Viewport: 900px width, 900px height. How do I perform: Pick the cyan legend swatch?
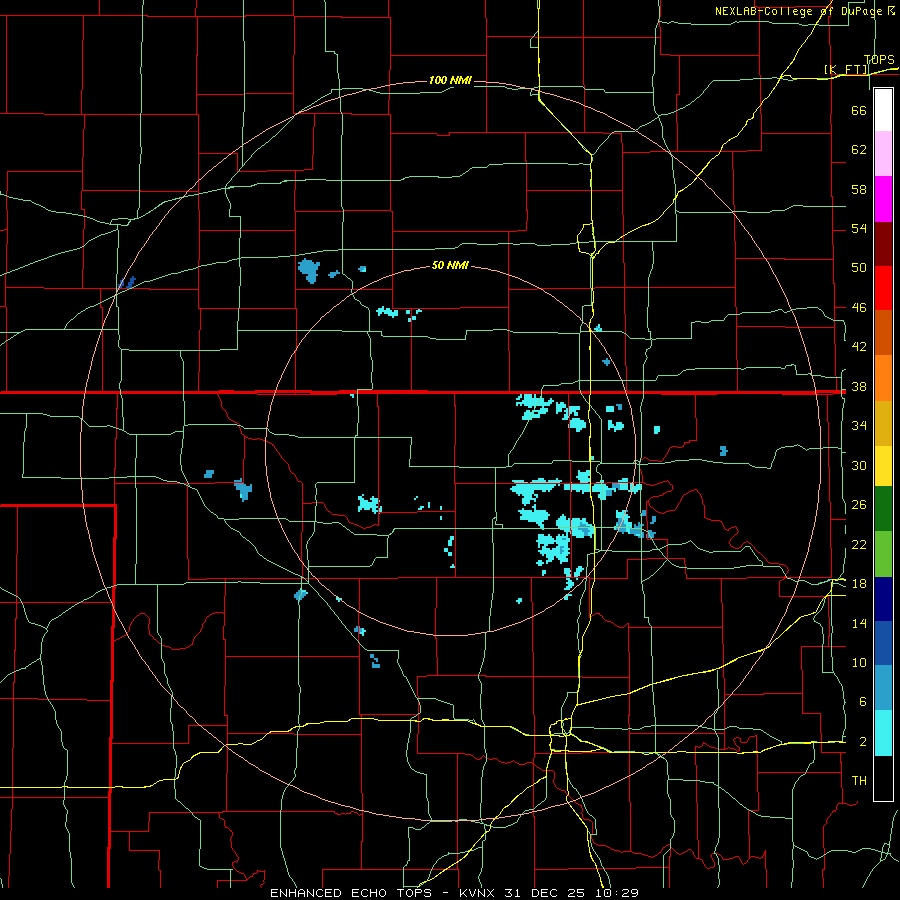coord(883,734)
